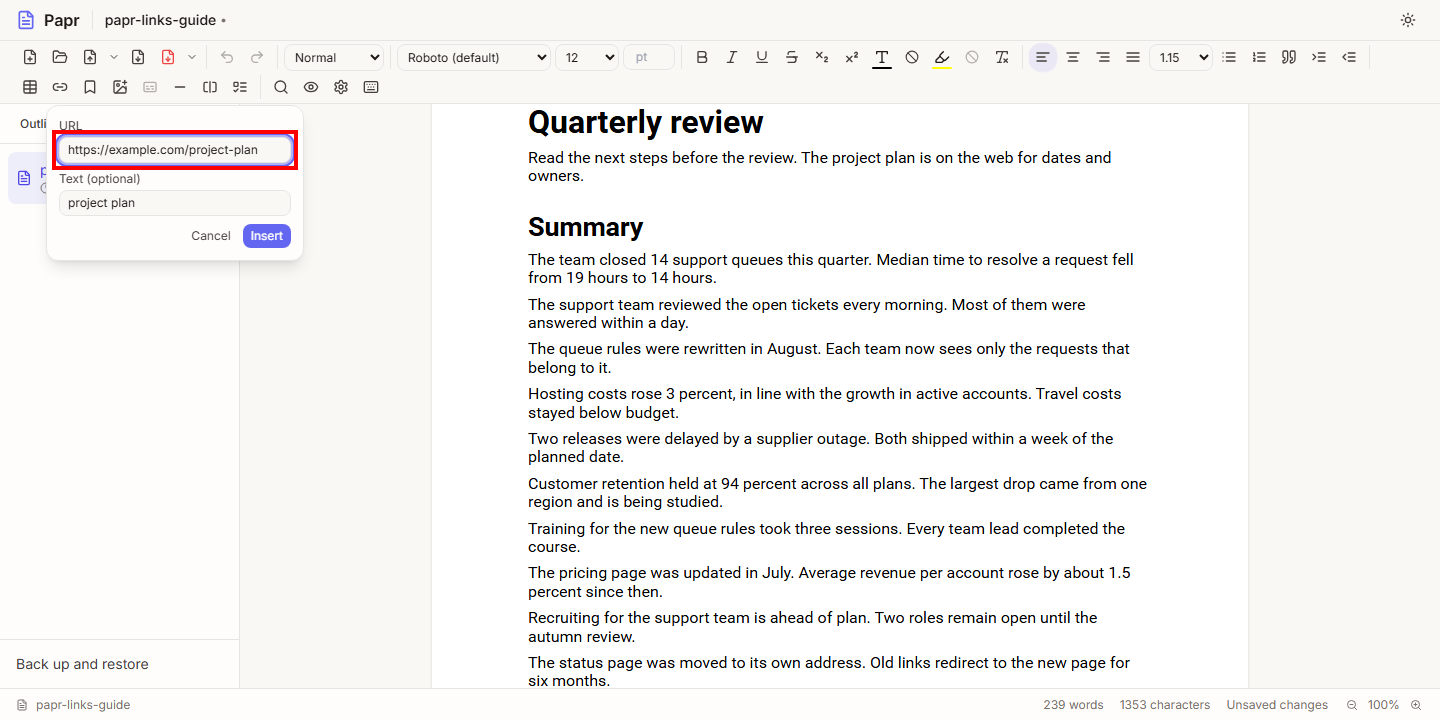Toggle preview mode with the eye icon
This screenshot has height=720, width=1440.
pyautogui.click(x=311, y=87)
